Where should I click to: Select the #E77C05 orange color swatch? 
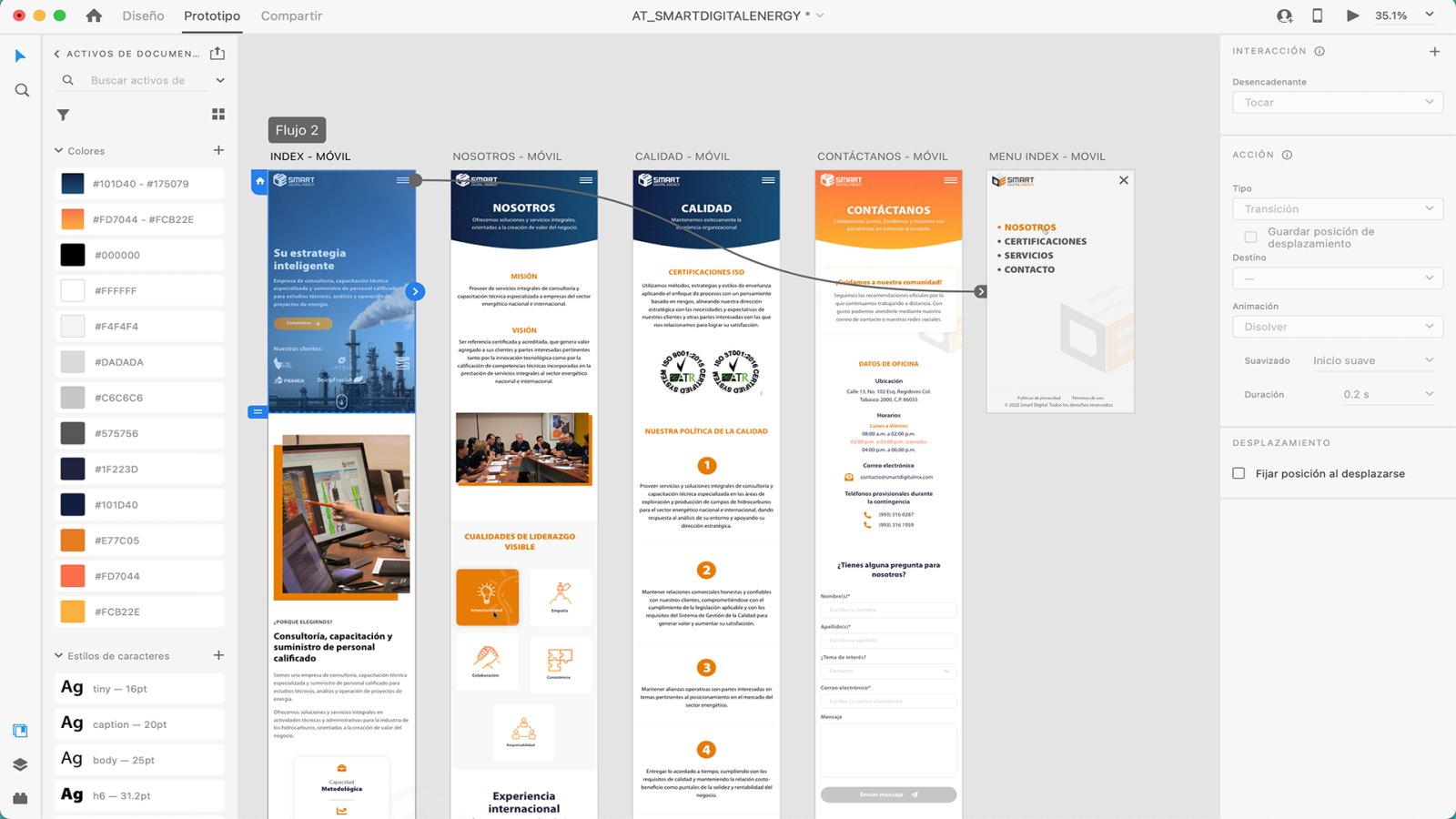[x=73, y=541]
